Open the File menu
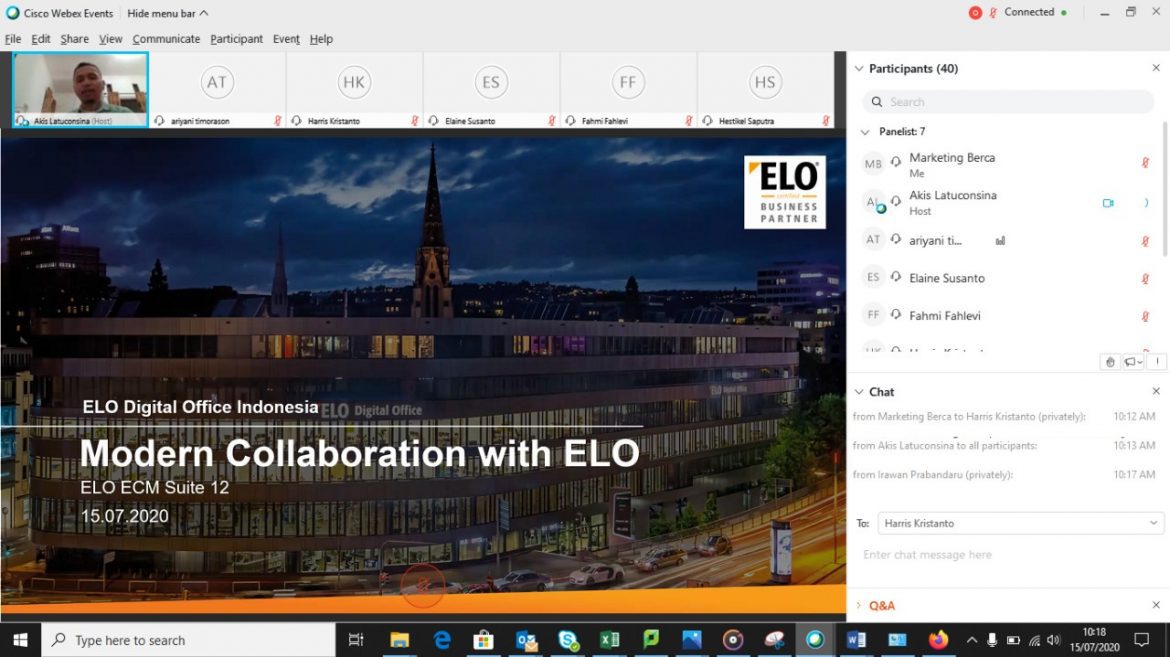Screen dimensions: 1170x657 [x=13, y=39]
